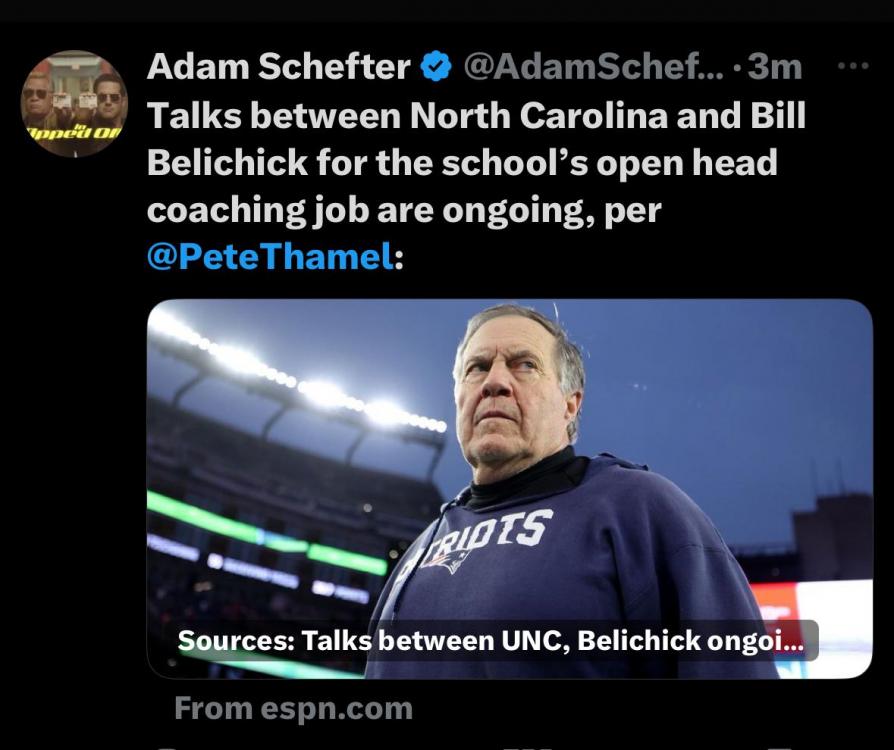Click the partially visible view count icon
Screen dimensions: 894x750
point(525,746)
